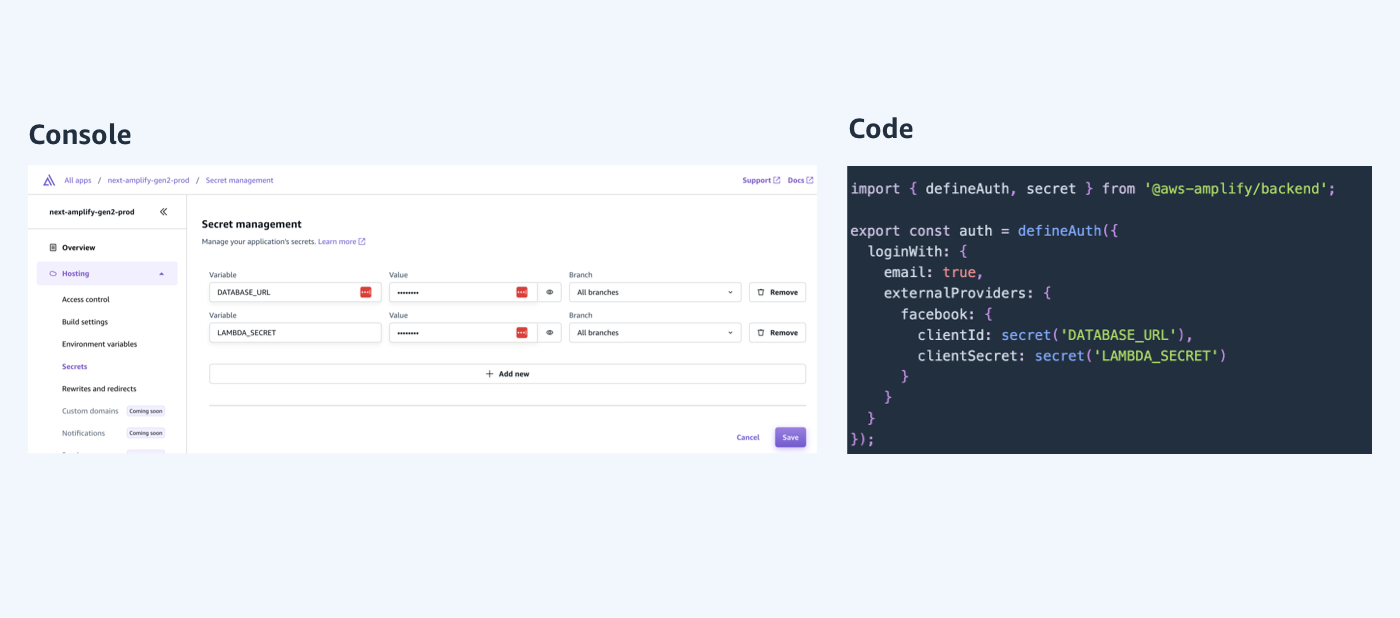Click Notifications sidebar item
Screen dimensions: 1400x618
click(x=83, y=433)
